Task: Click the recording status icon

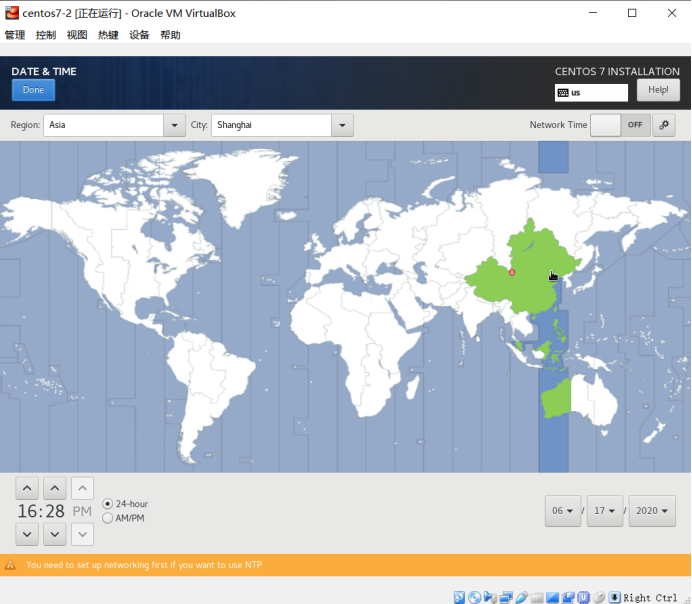Action: point(568,597)
